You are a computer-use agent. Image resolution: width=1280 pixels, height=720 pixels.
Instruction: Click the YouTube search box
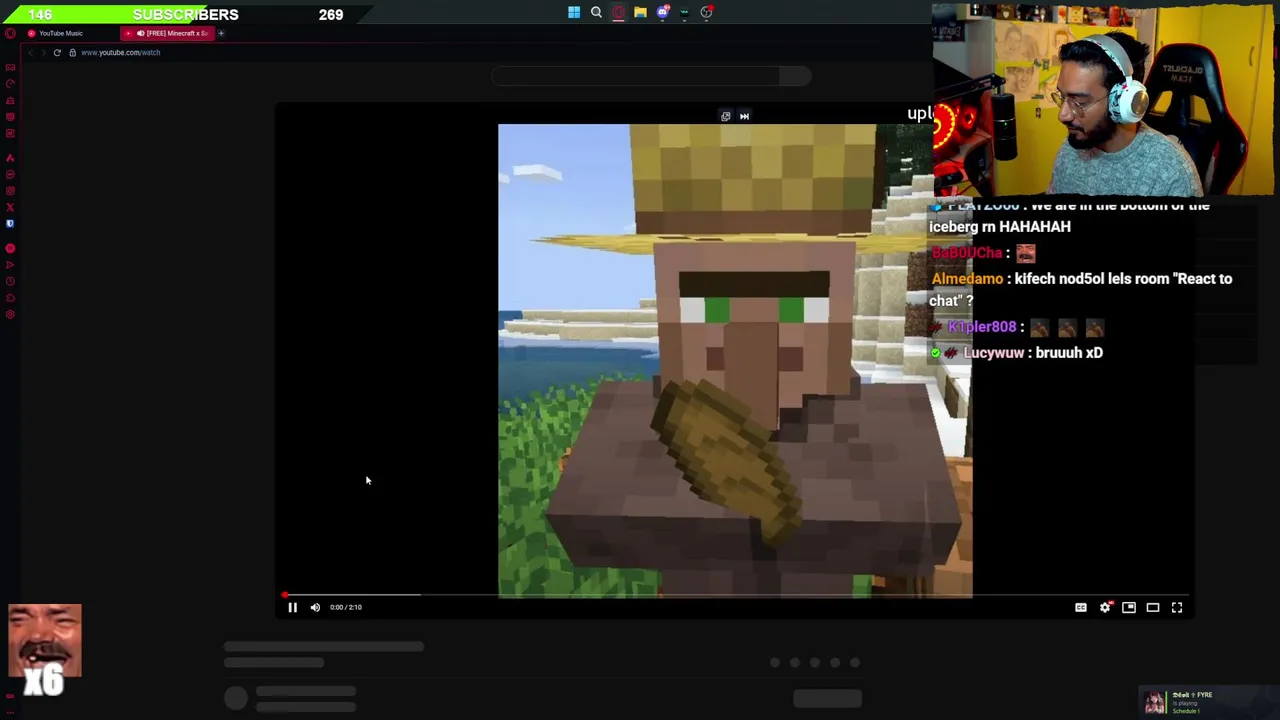coord(636,77)
